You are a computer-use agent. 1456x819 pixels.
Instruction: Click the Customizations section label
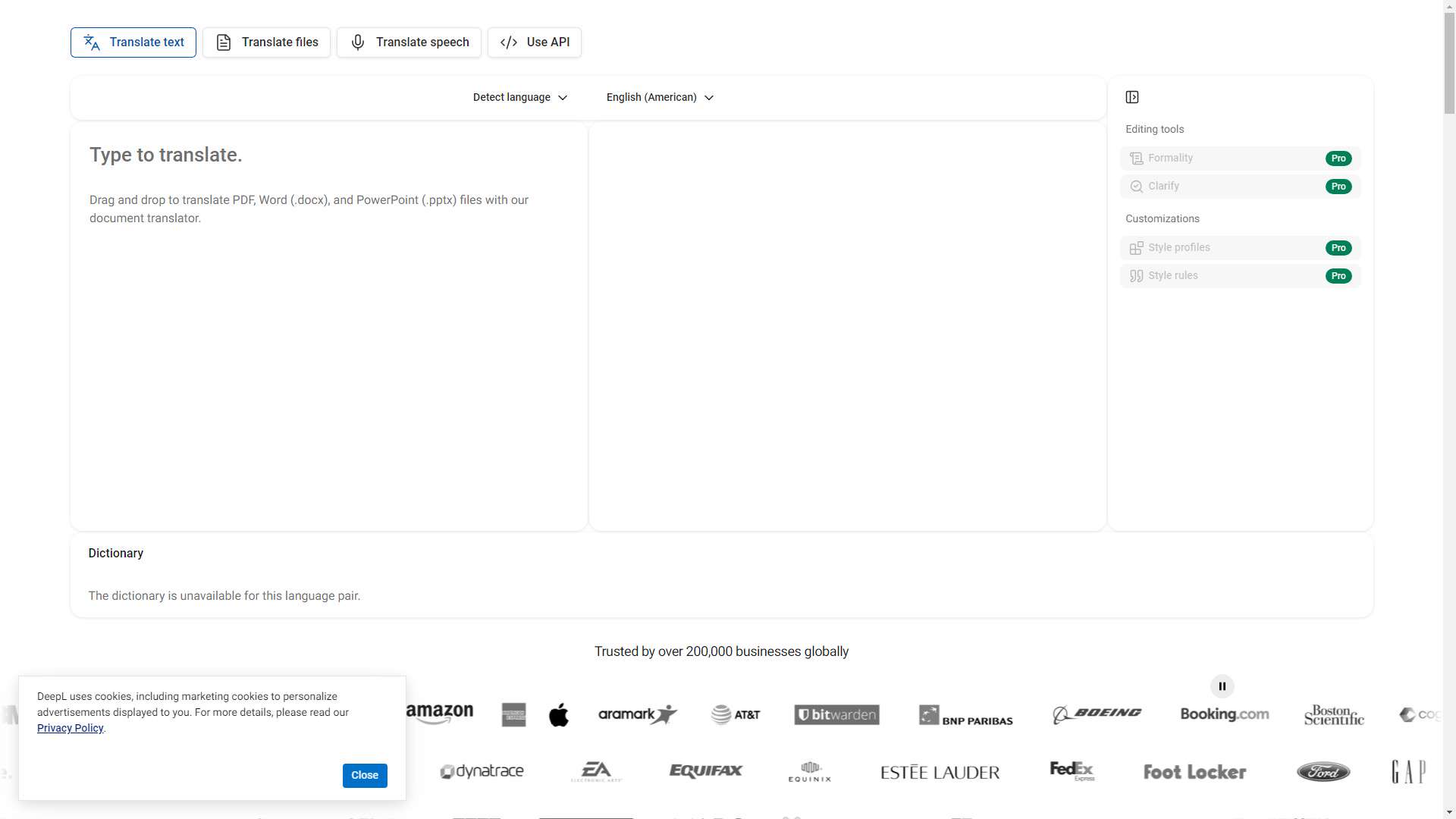[x=1163, y=219]
